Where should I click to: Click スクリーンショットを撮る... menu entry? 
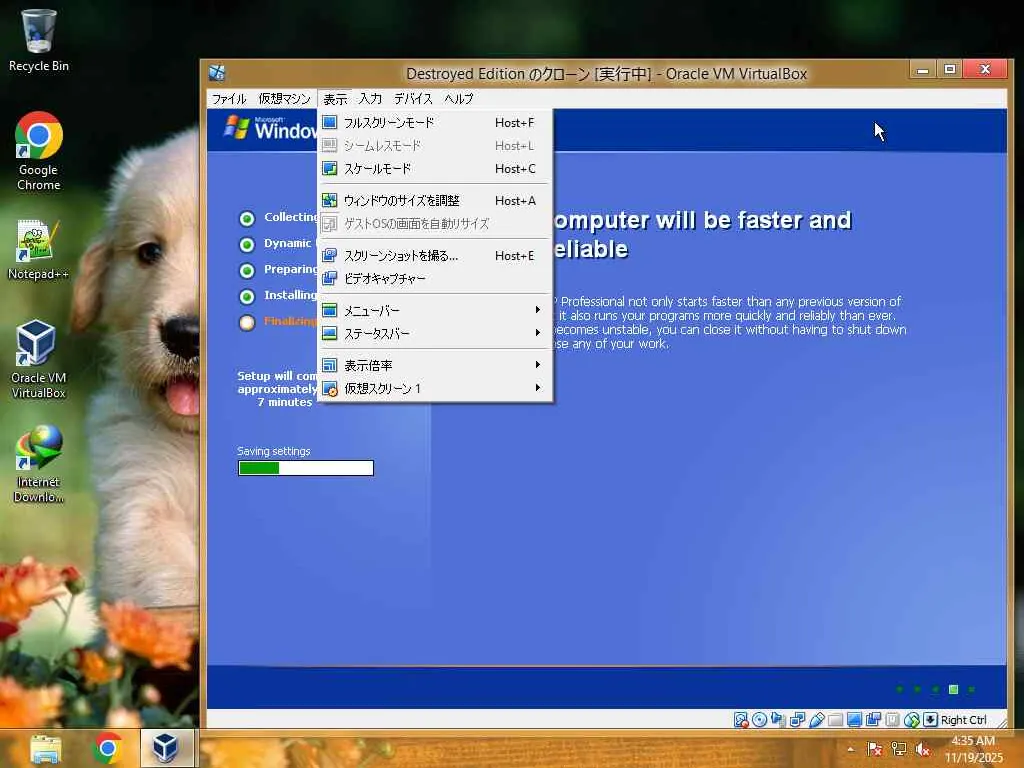pos(435,255)
